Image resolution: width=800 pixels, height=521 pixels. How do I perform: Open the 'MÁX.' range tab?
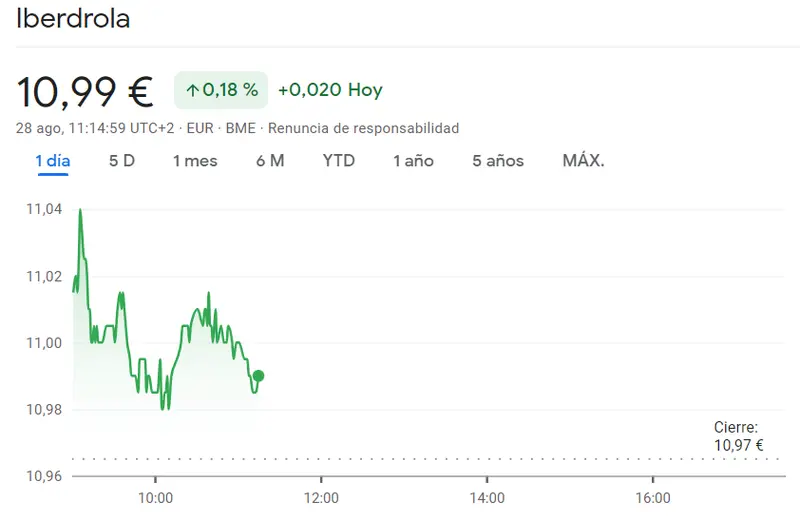(583, 161)
